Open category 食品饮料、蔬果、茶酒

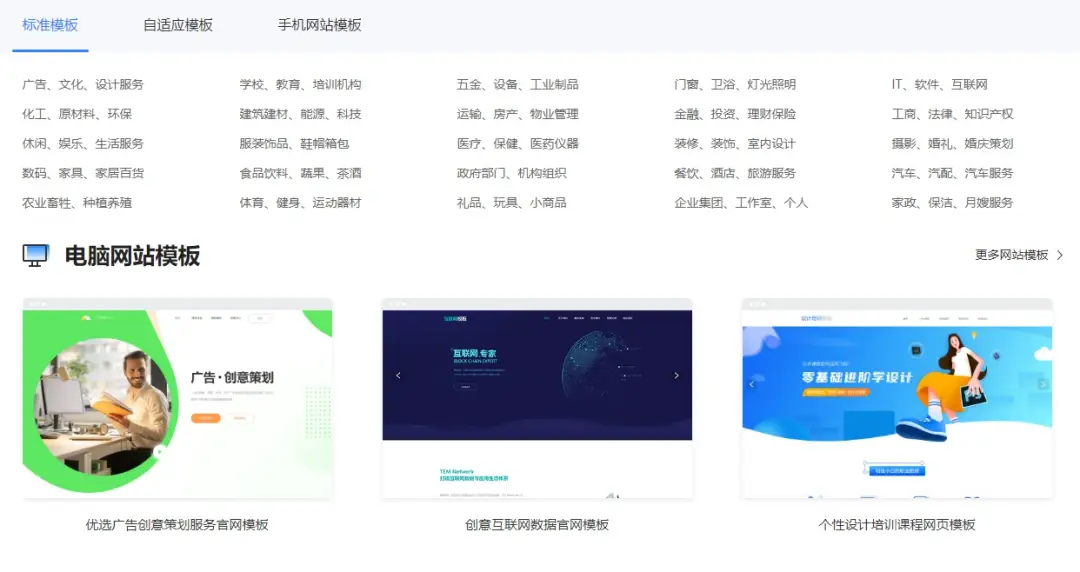point(300,174)
